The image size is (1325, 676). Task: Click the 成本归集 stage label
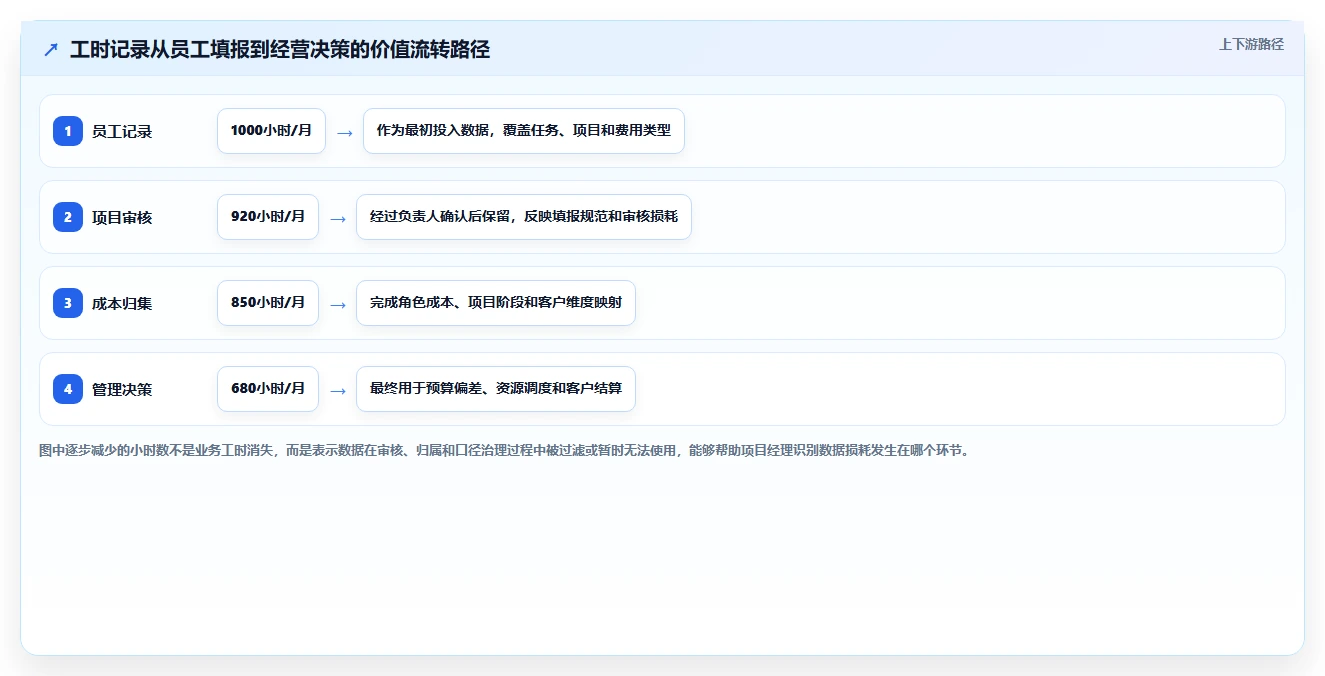click(x=122, y=303)
